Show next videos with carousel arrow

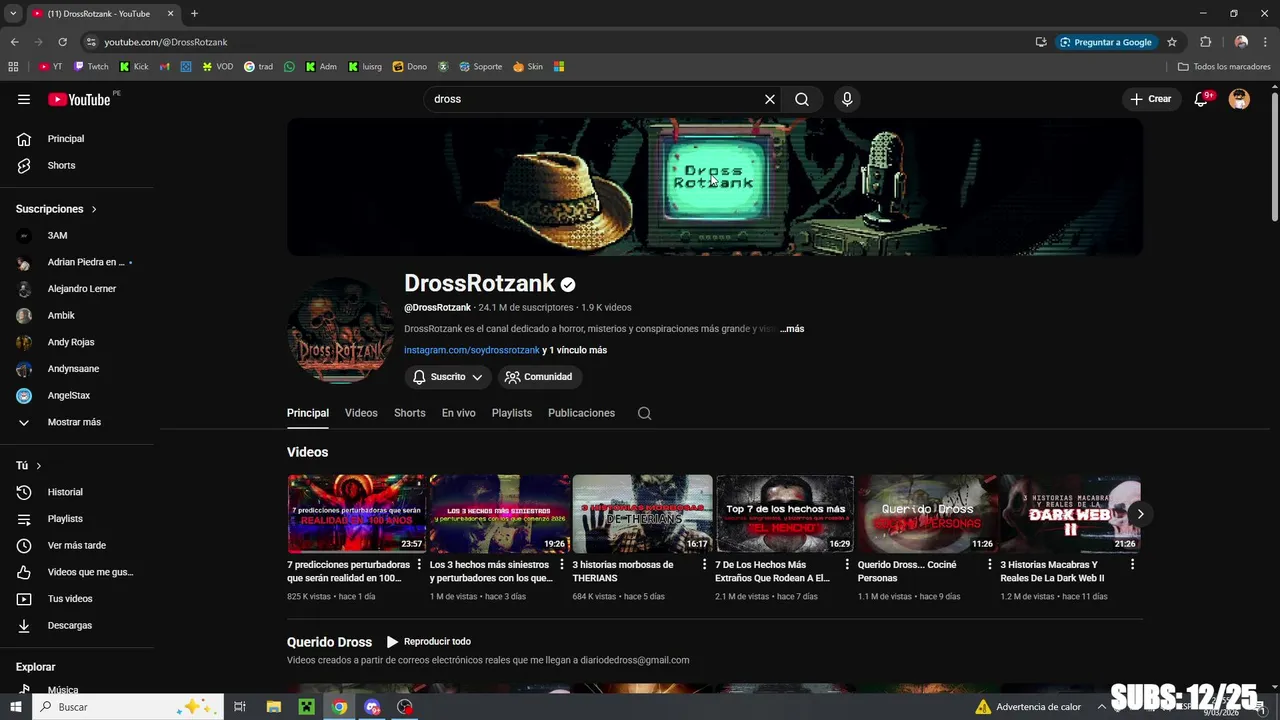pyautogui.click(x=1140, y=514)
